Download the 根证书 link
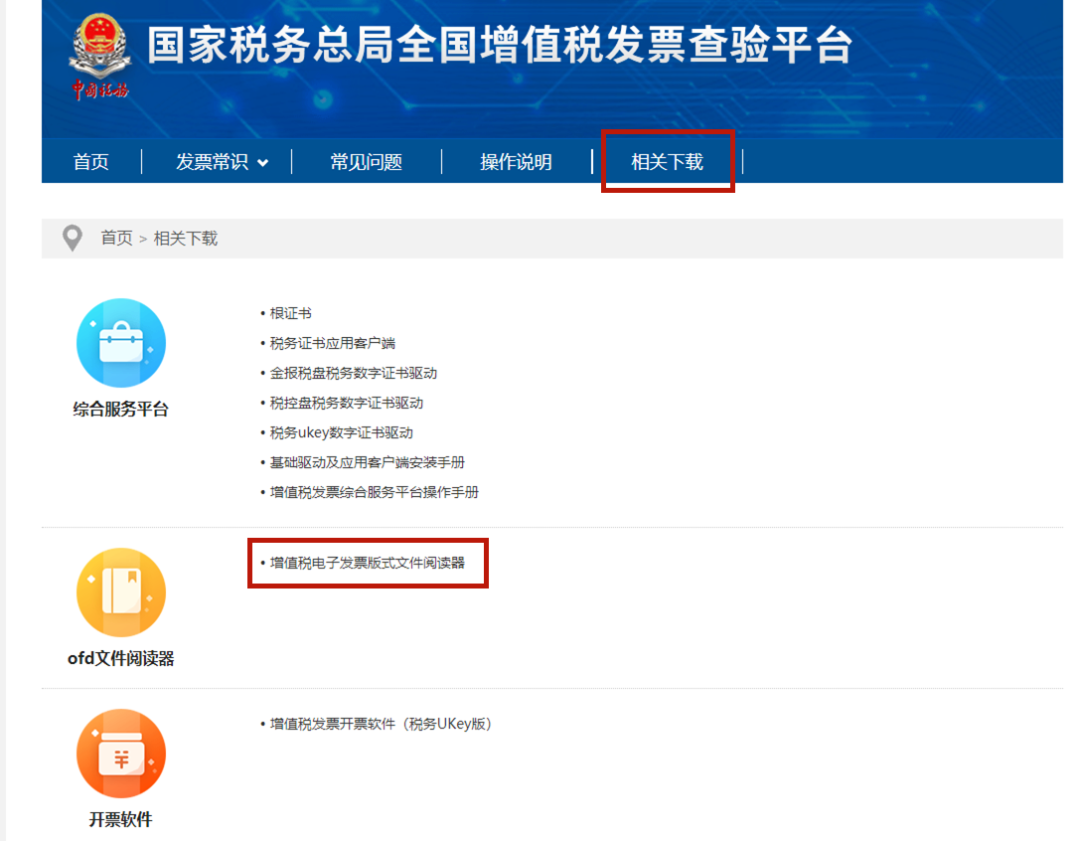This screenshot has height=841, width=1080. (291, 313)
